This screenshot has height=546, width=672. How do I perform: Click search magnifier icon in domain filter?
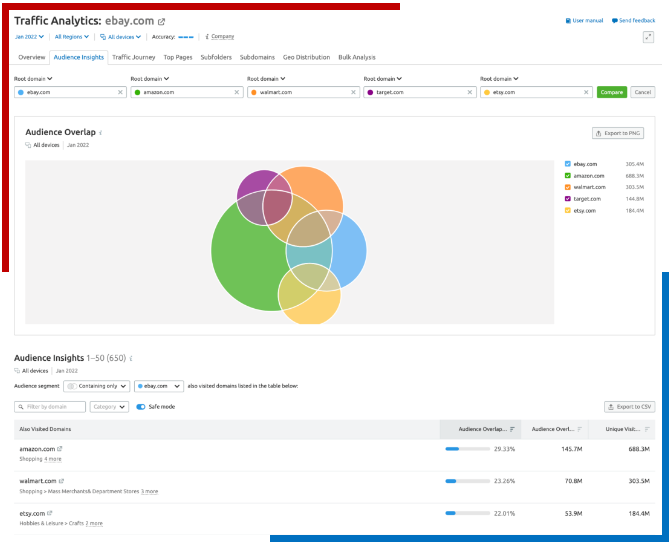coord(21,407)
